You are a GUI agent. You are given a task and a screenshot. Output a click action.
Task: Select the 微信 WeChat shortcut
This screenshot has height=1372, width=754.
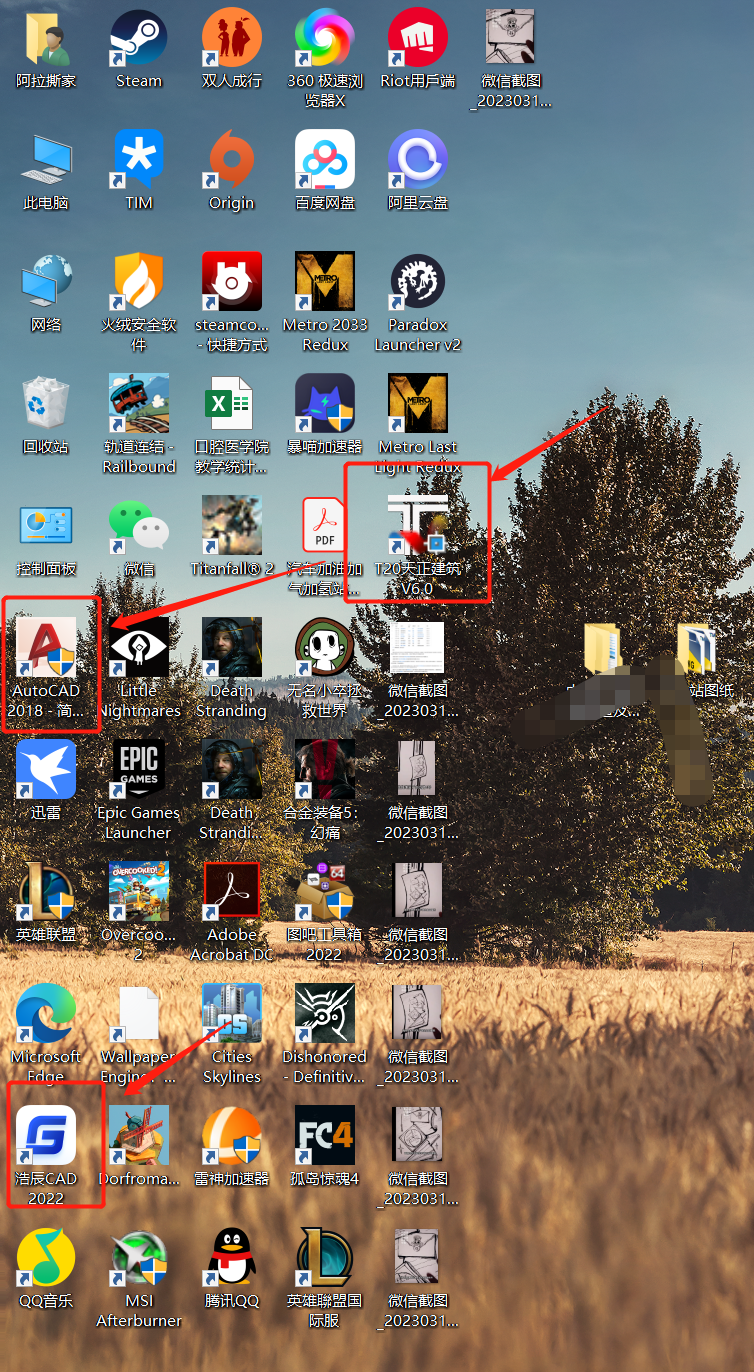click(139, 526)
